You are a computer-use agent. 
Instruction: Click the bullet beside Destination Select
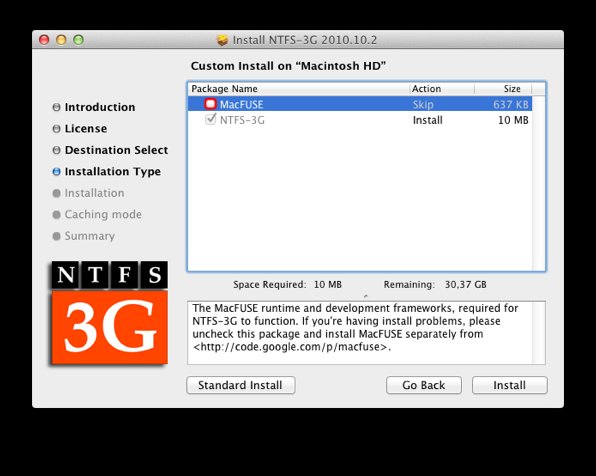point(56,150)
